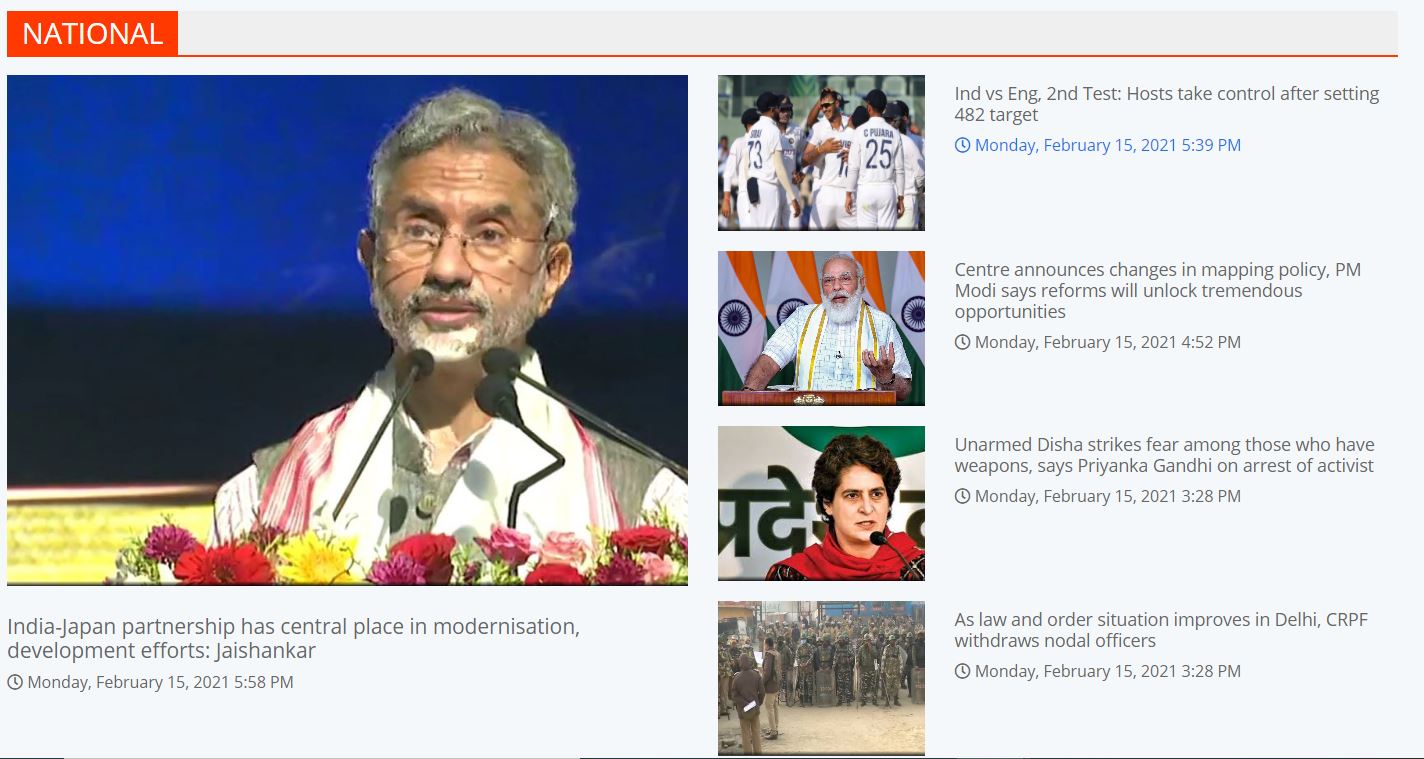Image resolution: width=1424 pixels, height=759 pixels.
Task: Select the Priyanka Gandhi red scarf thumbnail
Action: [x=821, y=503]
